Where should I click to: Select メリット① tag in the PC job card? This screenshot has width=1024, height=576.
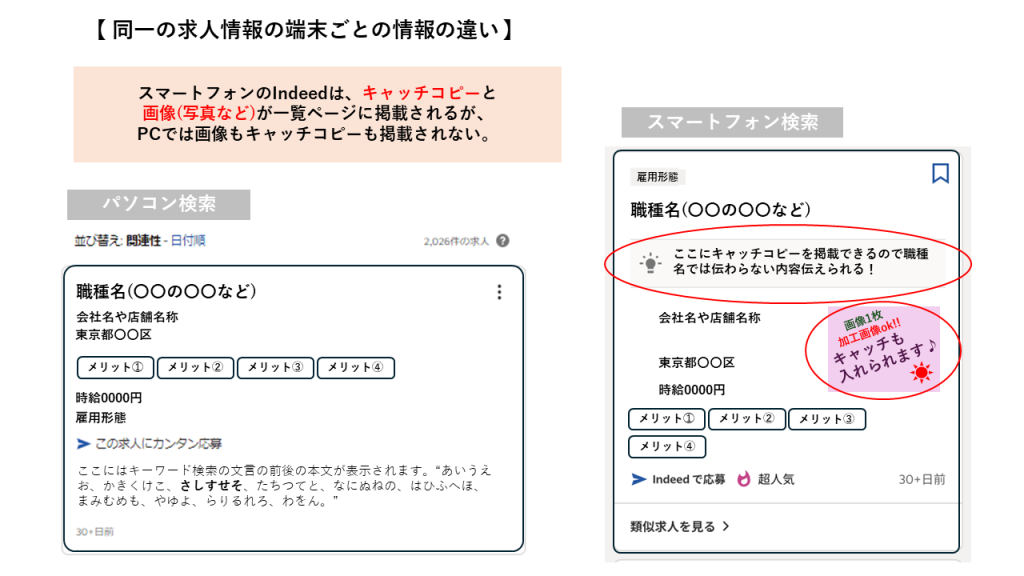pos(115,367)
